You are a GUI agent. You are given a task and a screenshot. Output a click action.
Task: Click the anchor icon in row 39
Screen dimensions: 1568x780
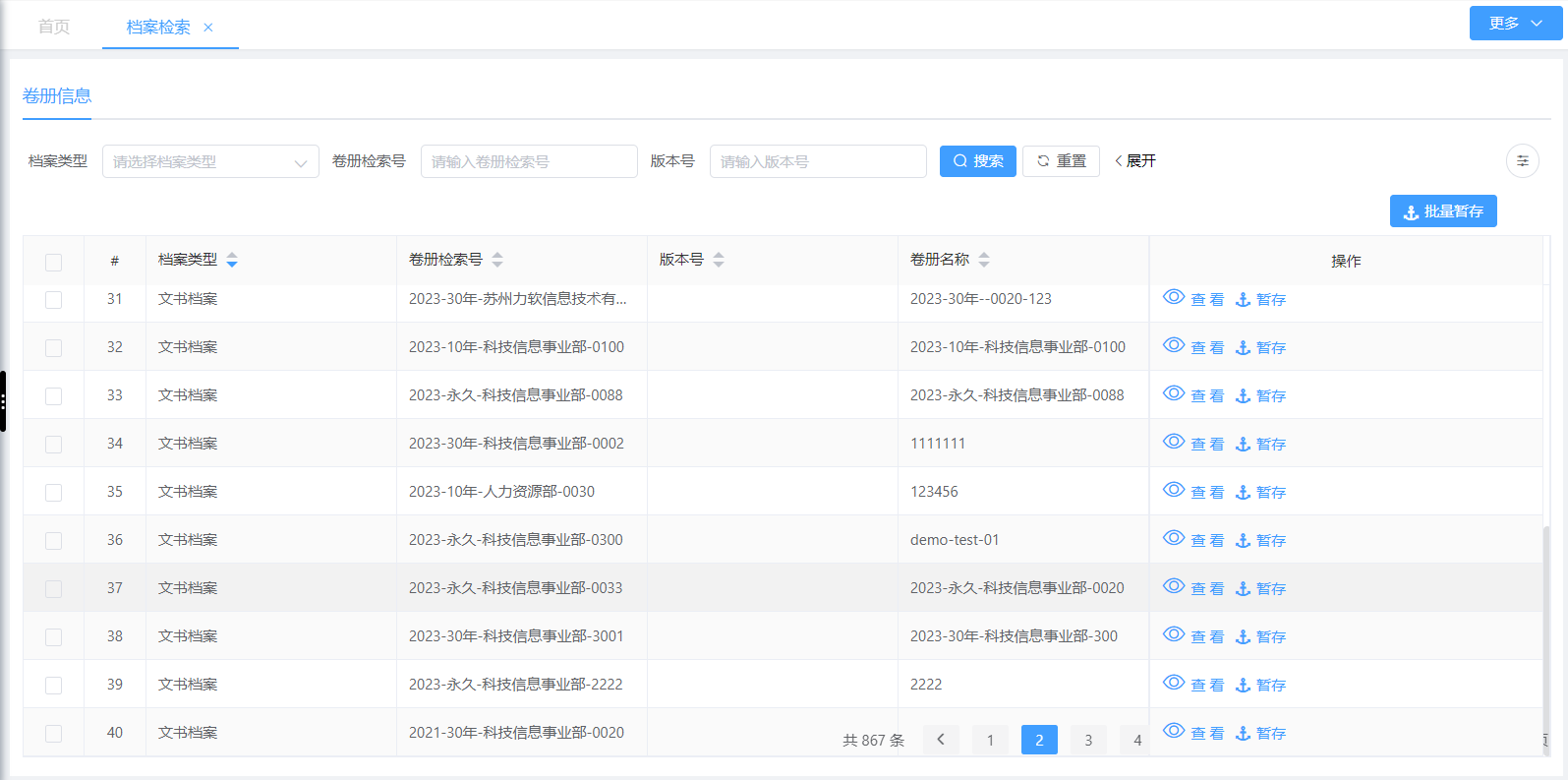[1243, 685]
